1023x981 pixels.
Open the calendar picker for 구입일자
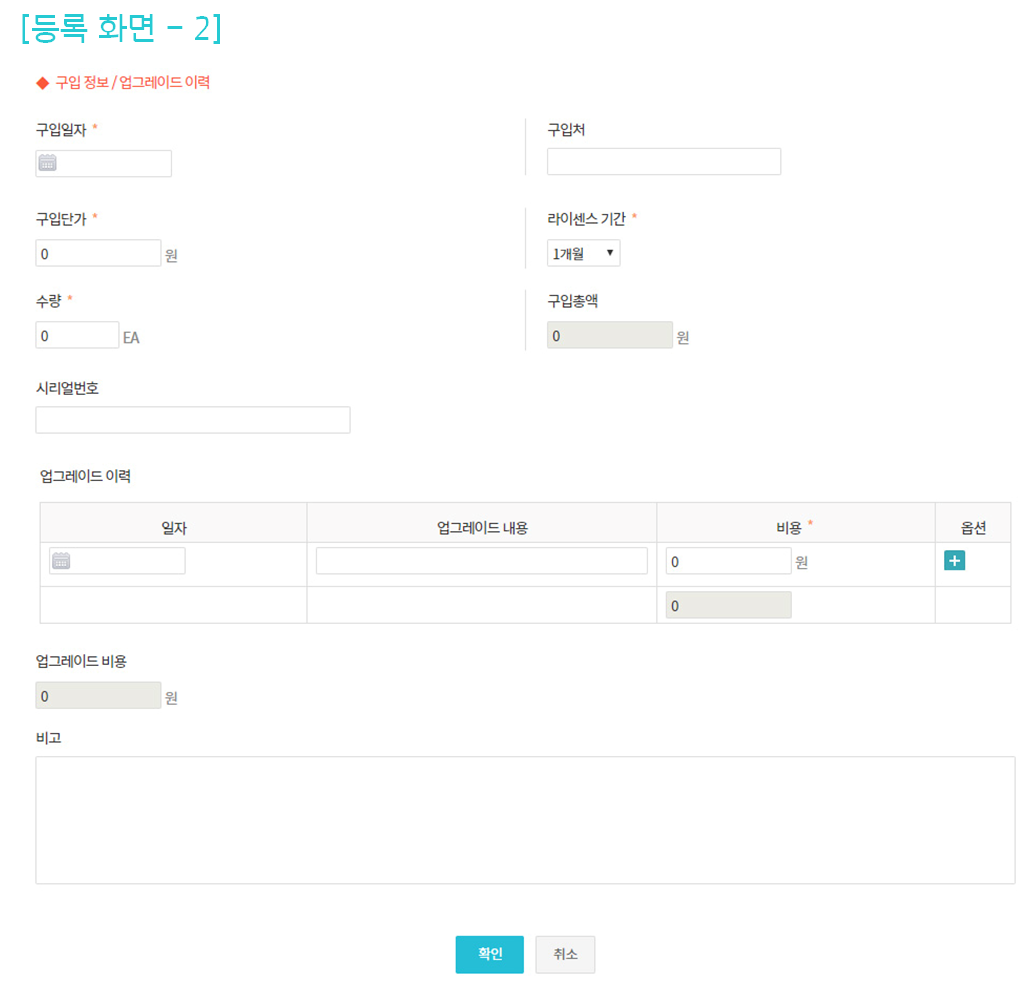pyautogui.click(x=47, y=163)
